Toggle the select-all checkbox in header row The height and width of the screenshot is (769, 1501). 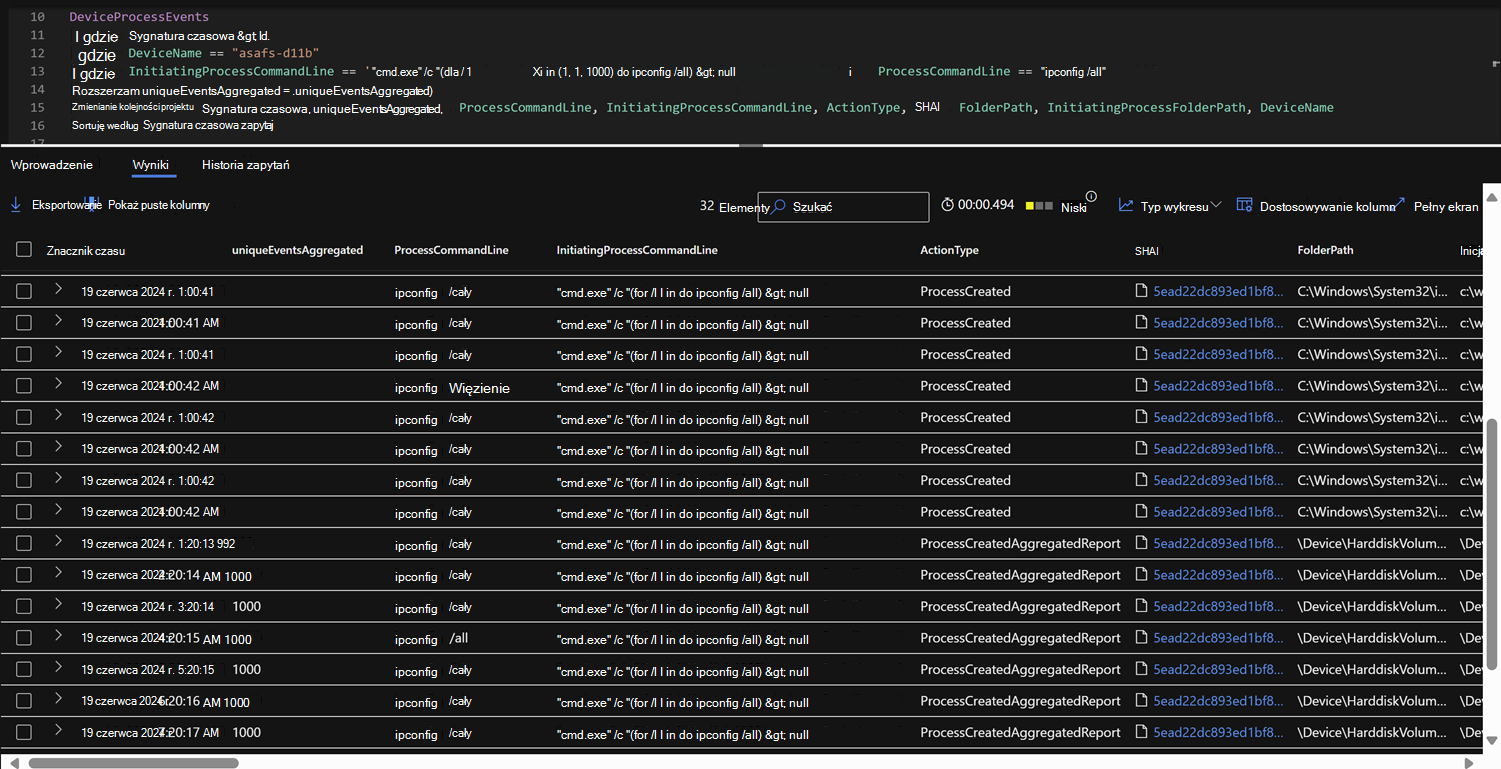[24, 250]
